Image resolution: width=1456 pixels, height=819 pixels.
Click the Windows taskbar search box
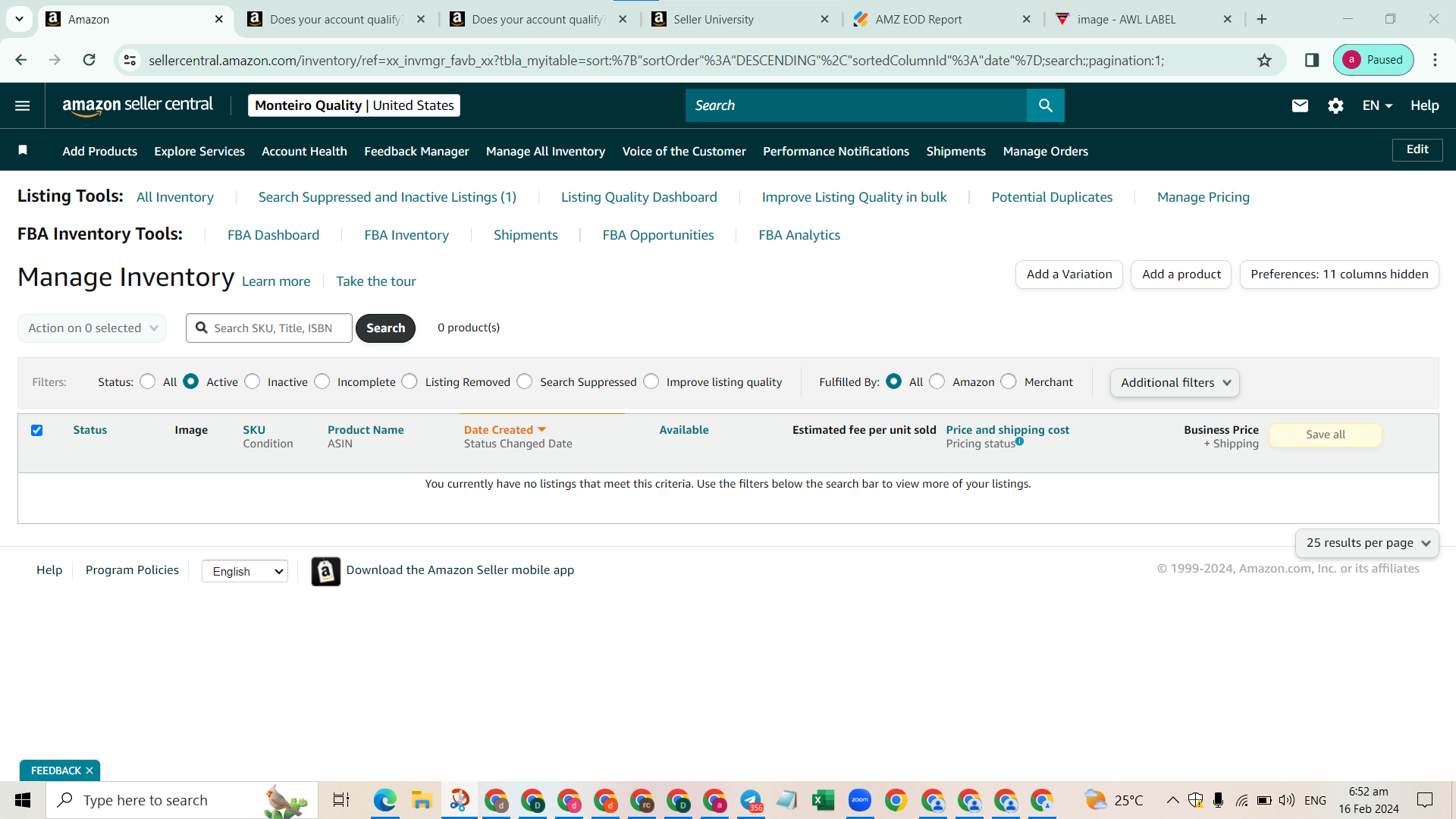click(182, 800)
